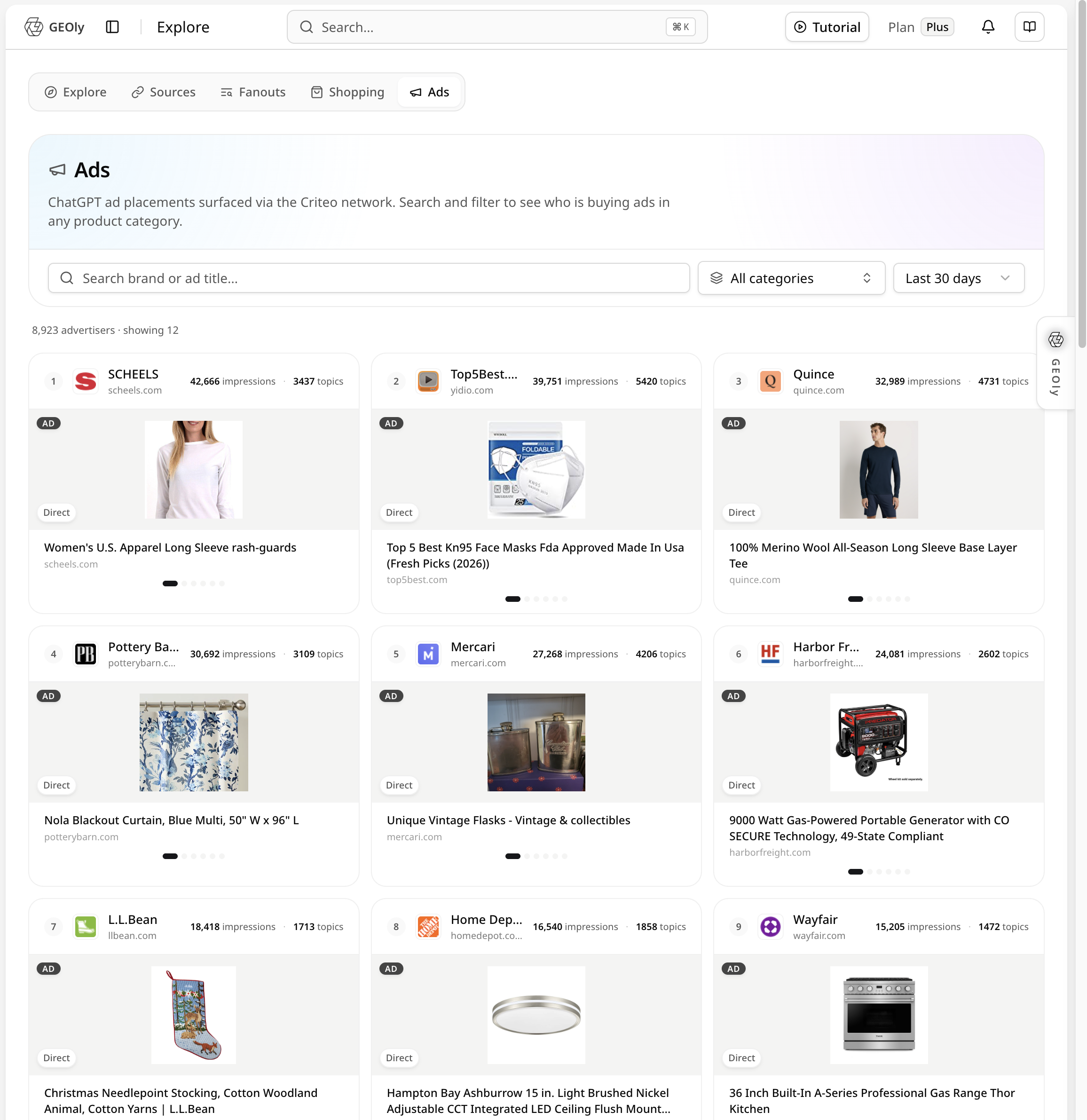Open the stainless gas range image
Screen dimensions: 1087x1120
pos(878,1015)
